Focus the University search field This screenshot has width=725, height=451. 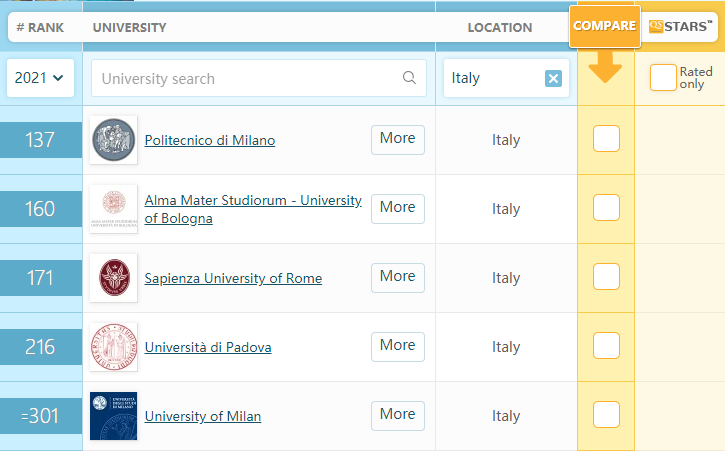(259, 78)
